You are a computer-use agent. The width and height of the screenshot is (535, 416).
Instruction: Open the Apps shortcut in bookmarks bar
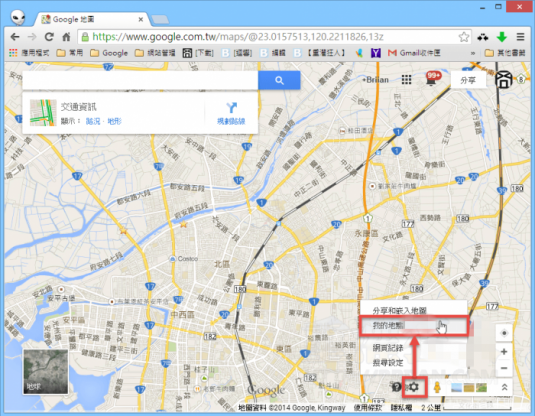[x=29, y=53]
